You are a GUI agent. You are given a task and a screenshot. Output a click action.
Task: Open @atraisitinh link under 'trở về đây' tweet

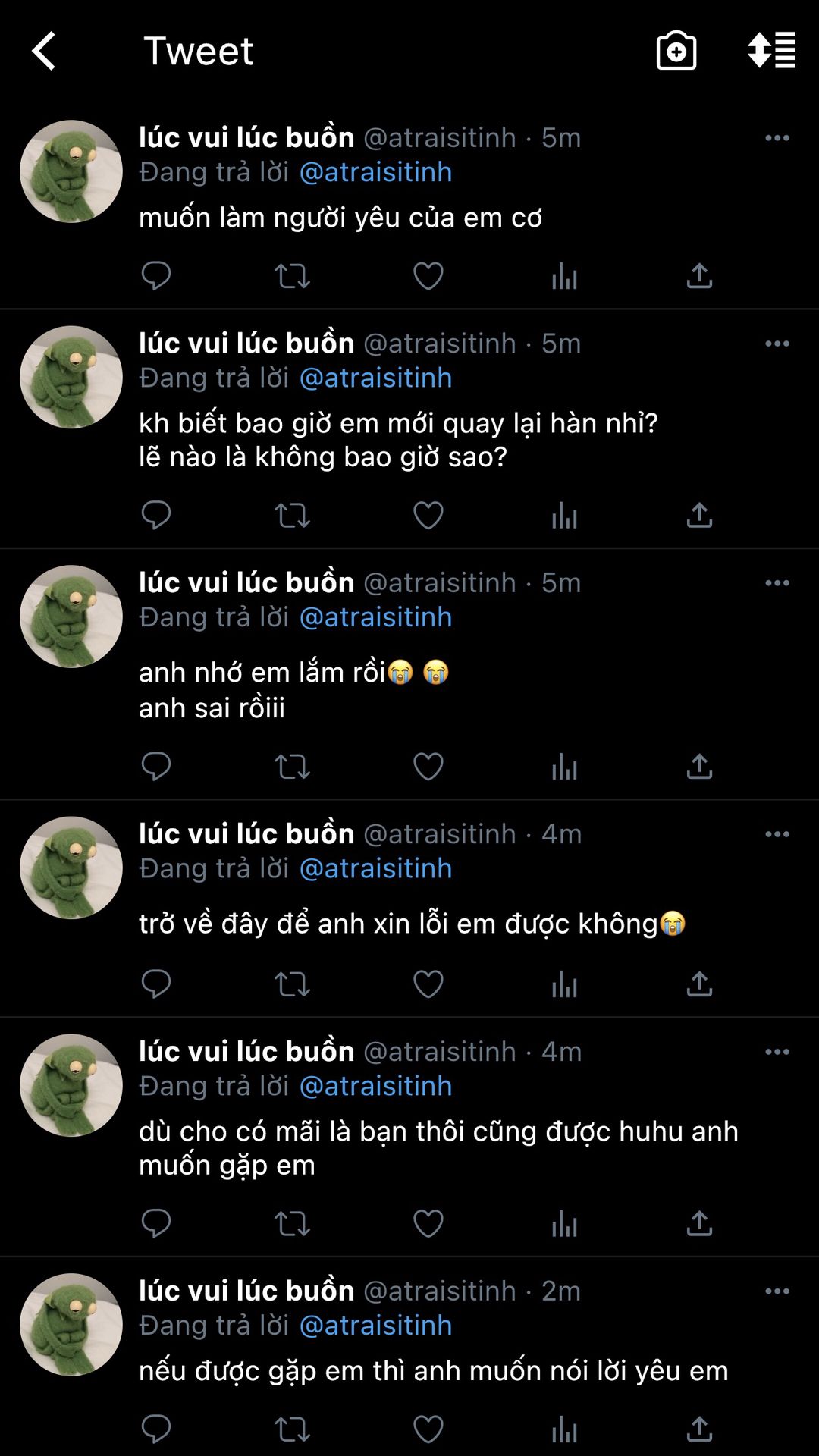(375, 868)
